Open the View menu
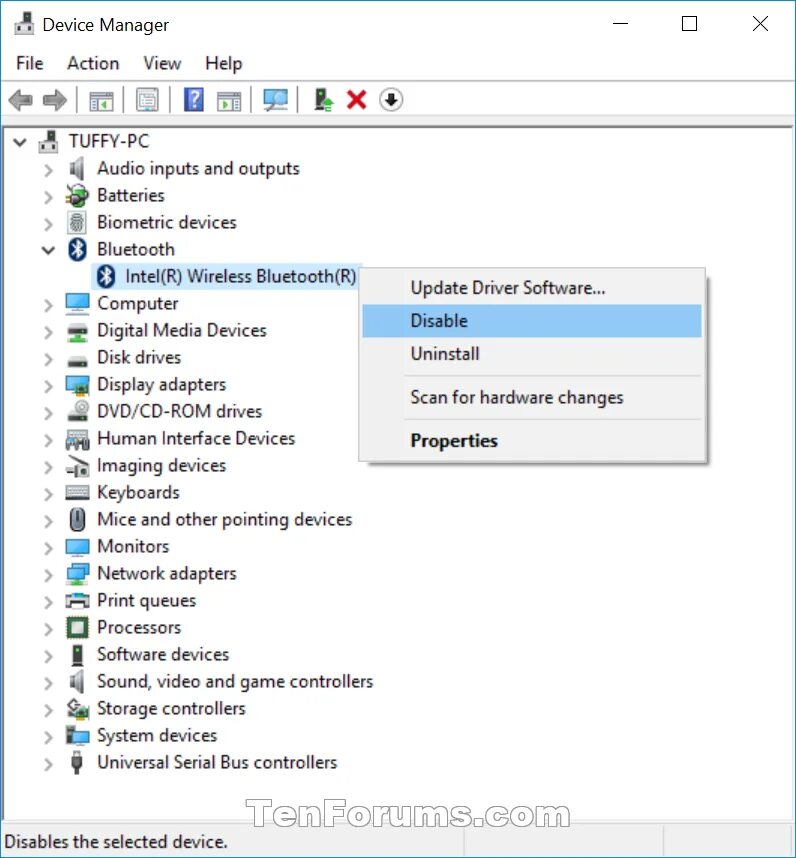796x858 pixels. pos(162,63)
